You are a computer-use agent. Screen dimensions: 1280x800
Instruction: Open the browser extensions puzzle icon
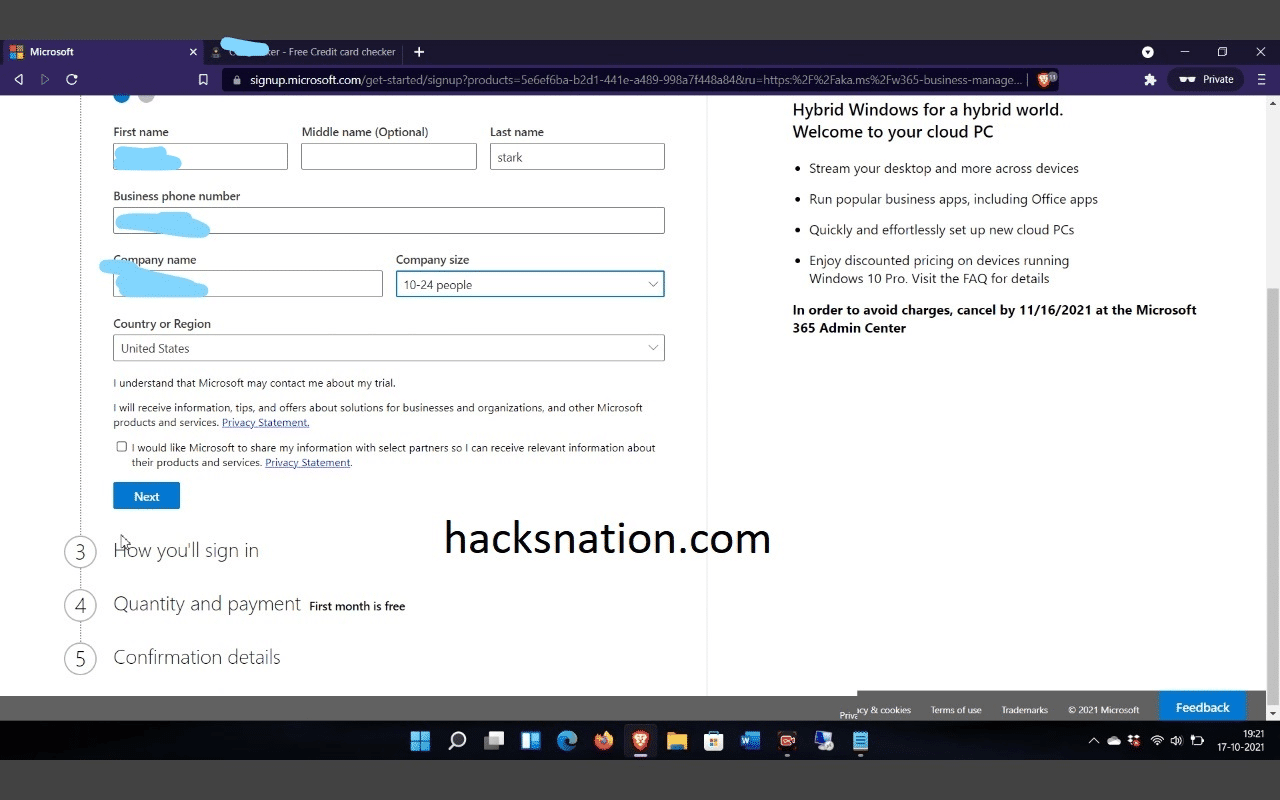(1150, 79)
